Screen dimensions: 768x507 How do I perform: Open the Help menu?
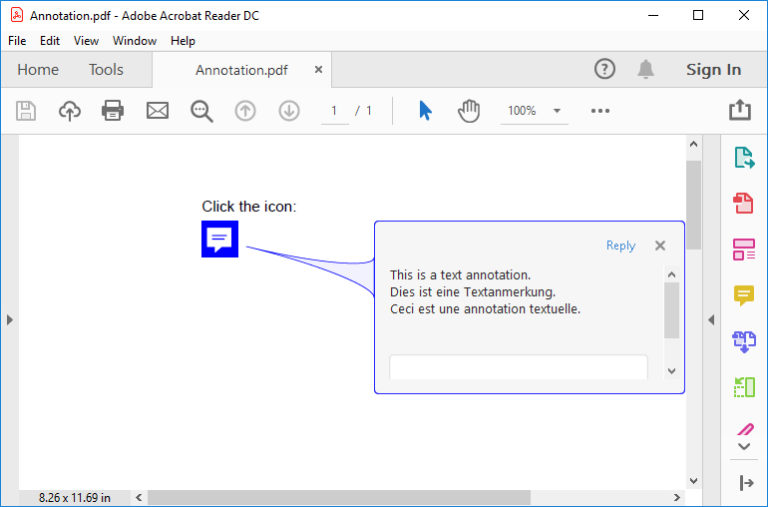[183, 41]
